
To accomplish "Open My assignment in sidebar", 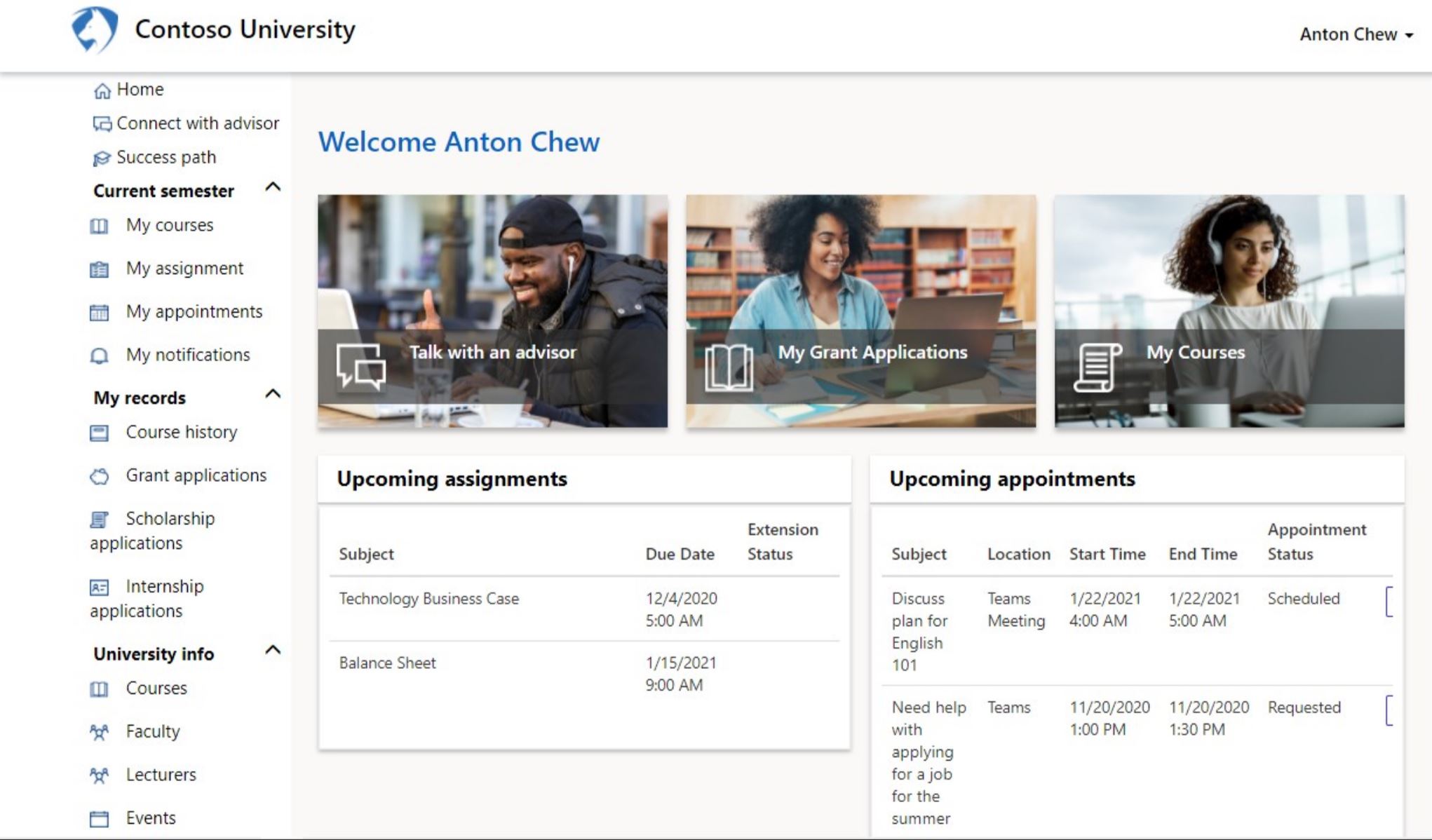I will (184, 269).
